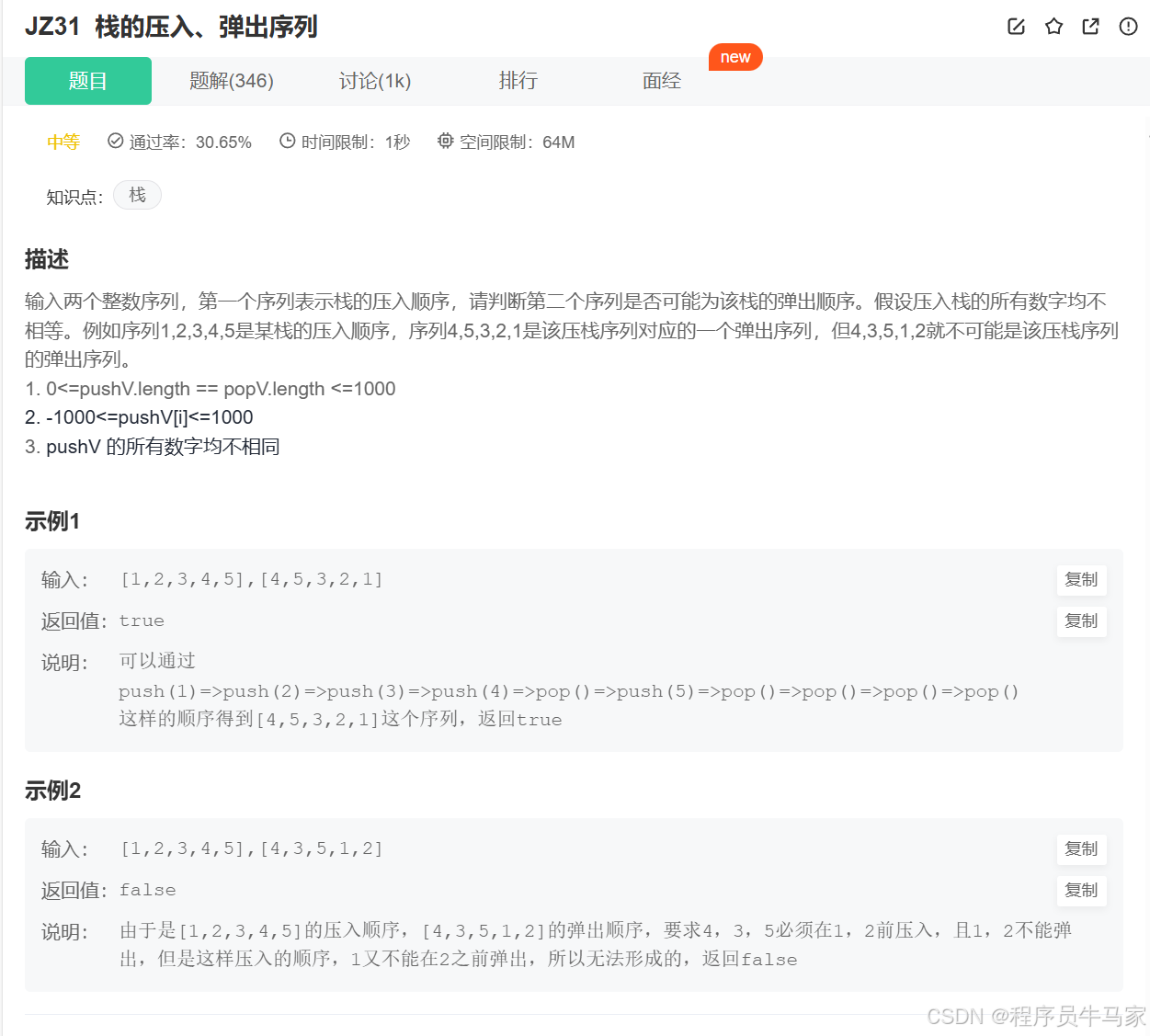Go to the 排行 tab

coord(518,81)
